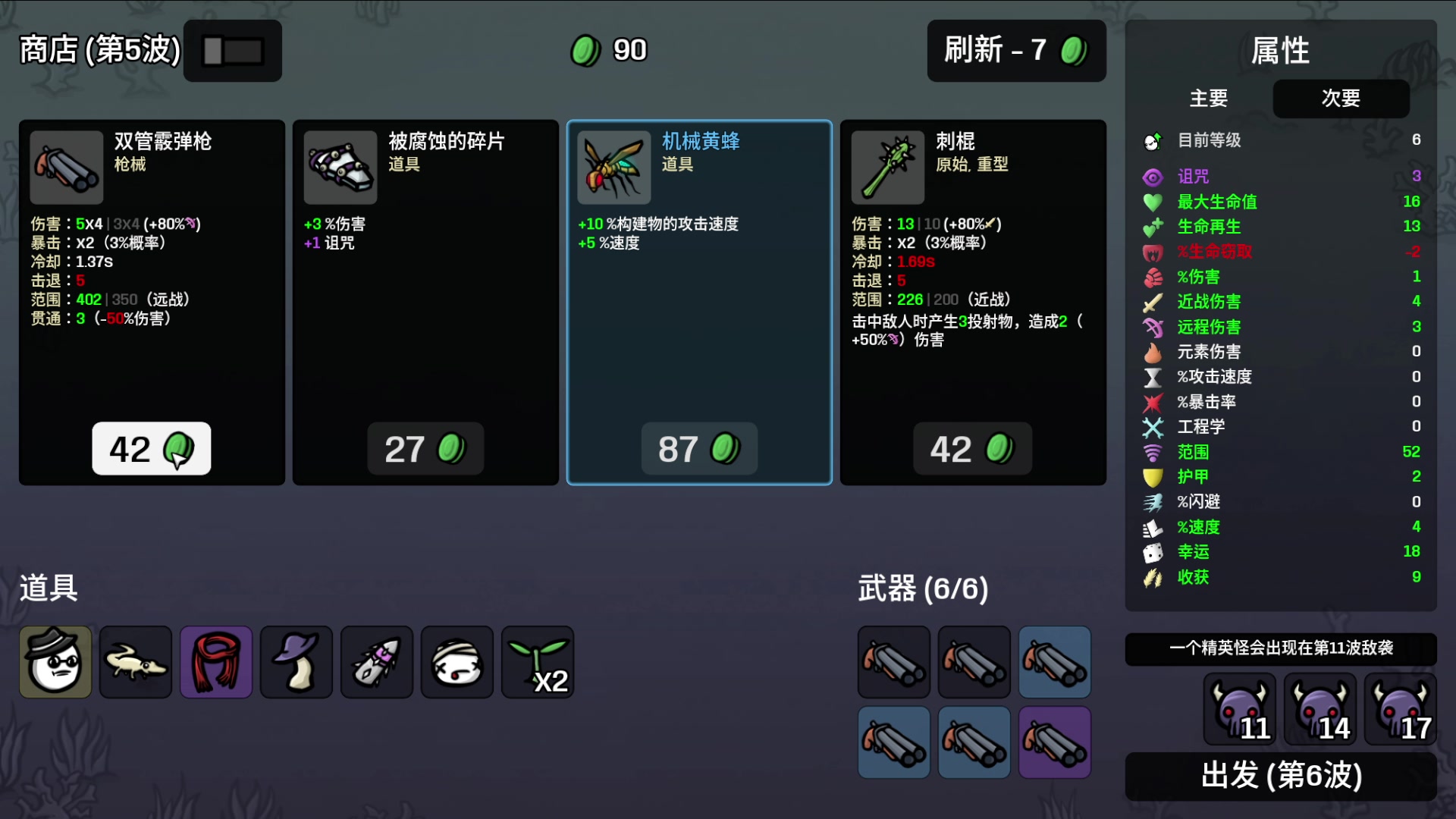Purchase the 刺棍 weapon for 42
Screen dimensions: 1456x819
point(973,449)
